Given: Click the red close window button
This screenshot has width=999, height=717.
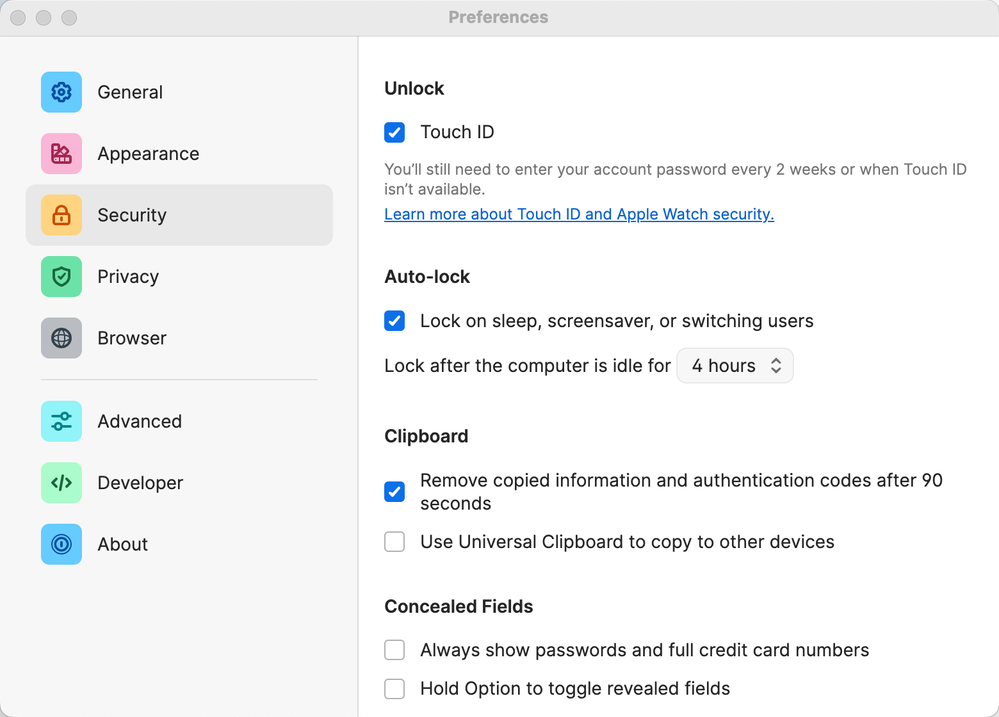Looking at the screenshot, I should 18,18.
